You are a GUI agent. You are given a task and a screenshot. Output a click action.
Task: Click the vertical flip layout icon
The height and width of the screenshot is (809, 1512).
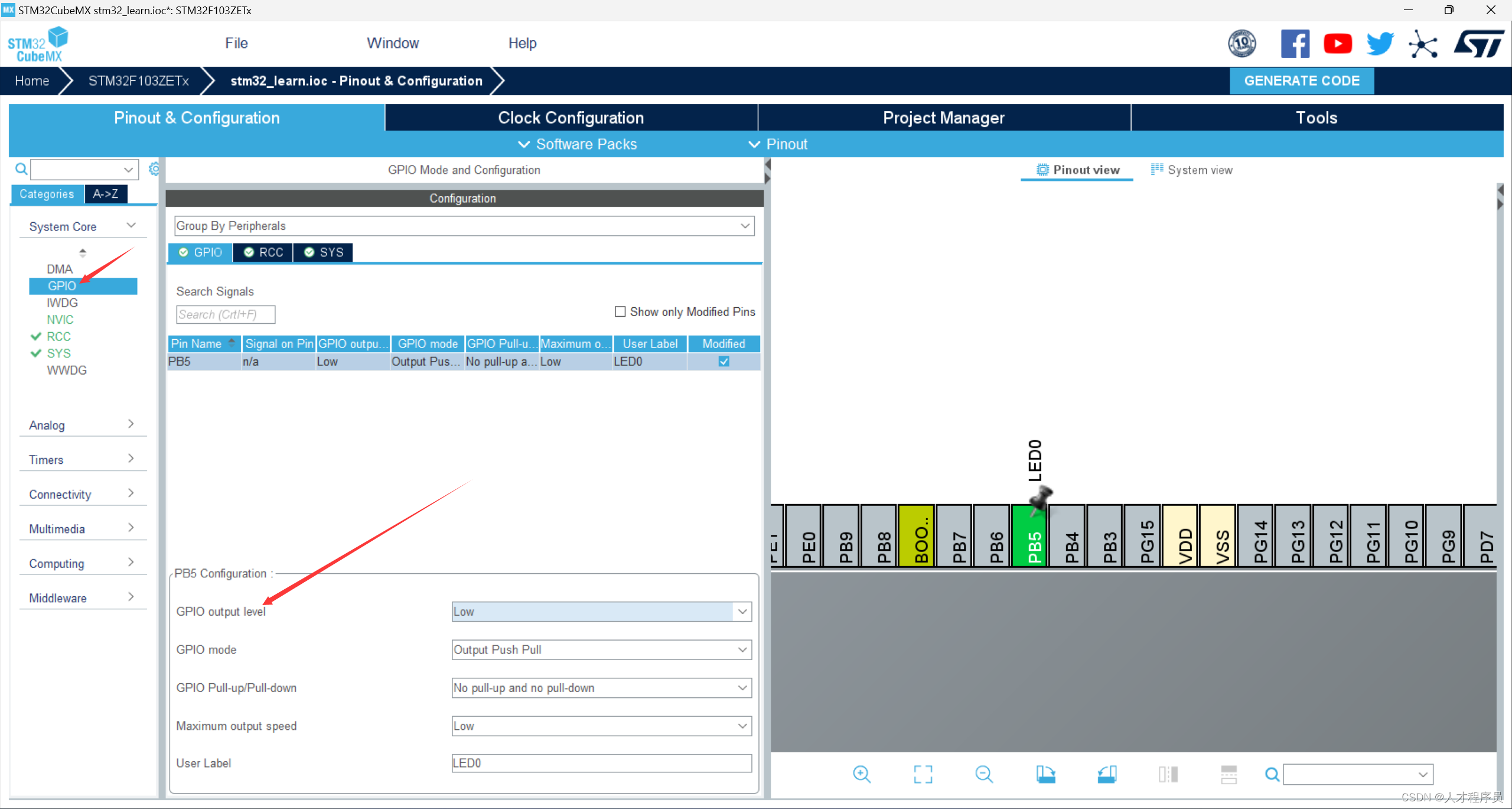click(x=1168, y=774)
